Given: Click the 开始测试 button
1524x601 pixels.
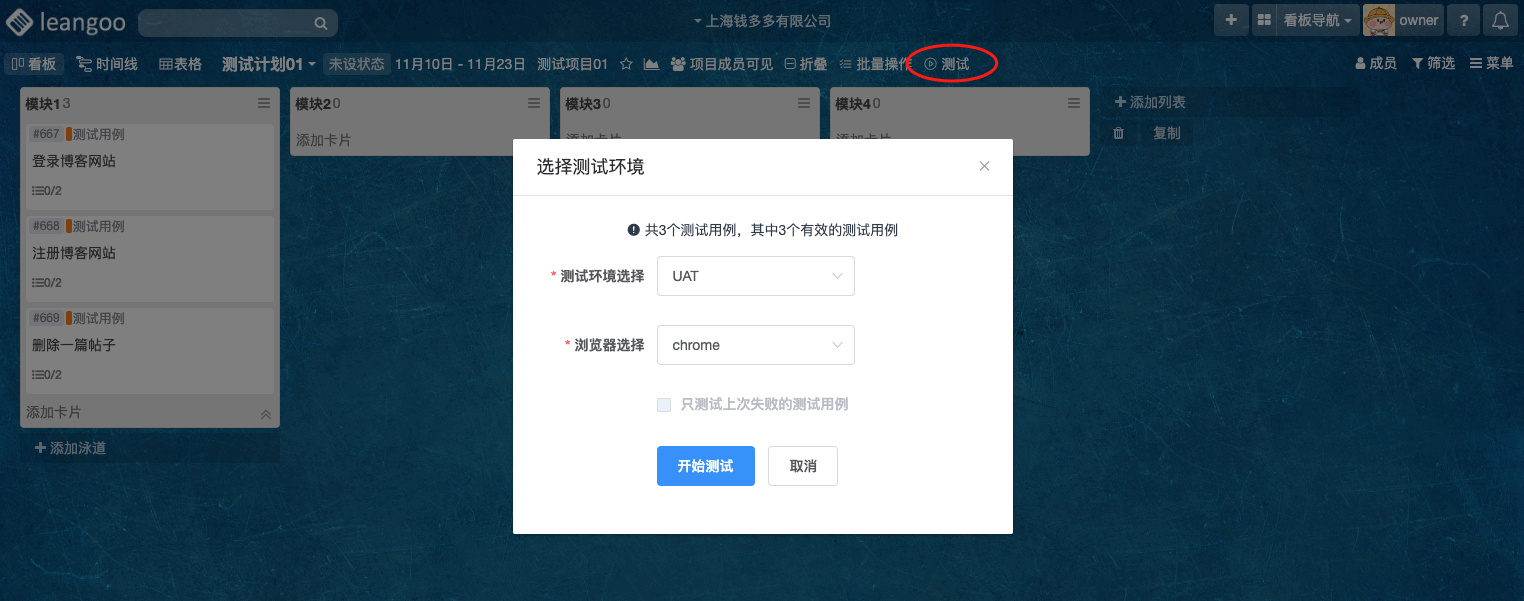Looking at the screenshot, I should tap(706, 466).
